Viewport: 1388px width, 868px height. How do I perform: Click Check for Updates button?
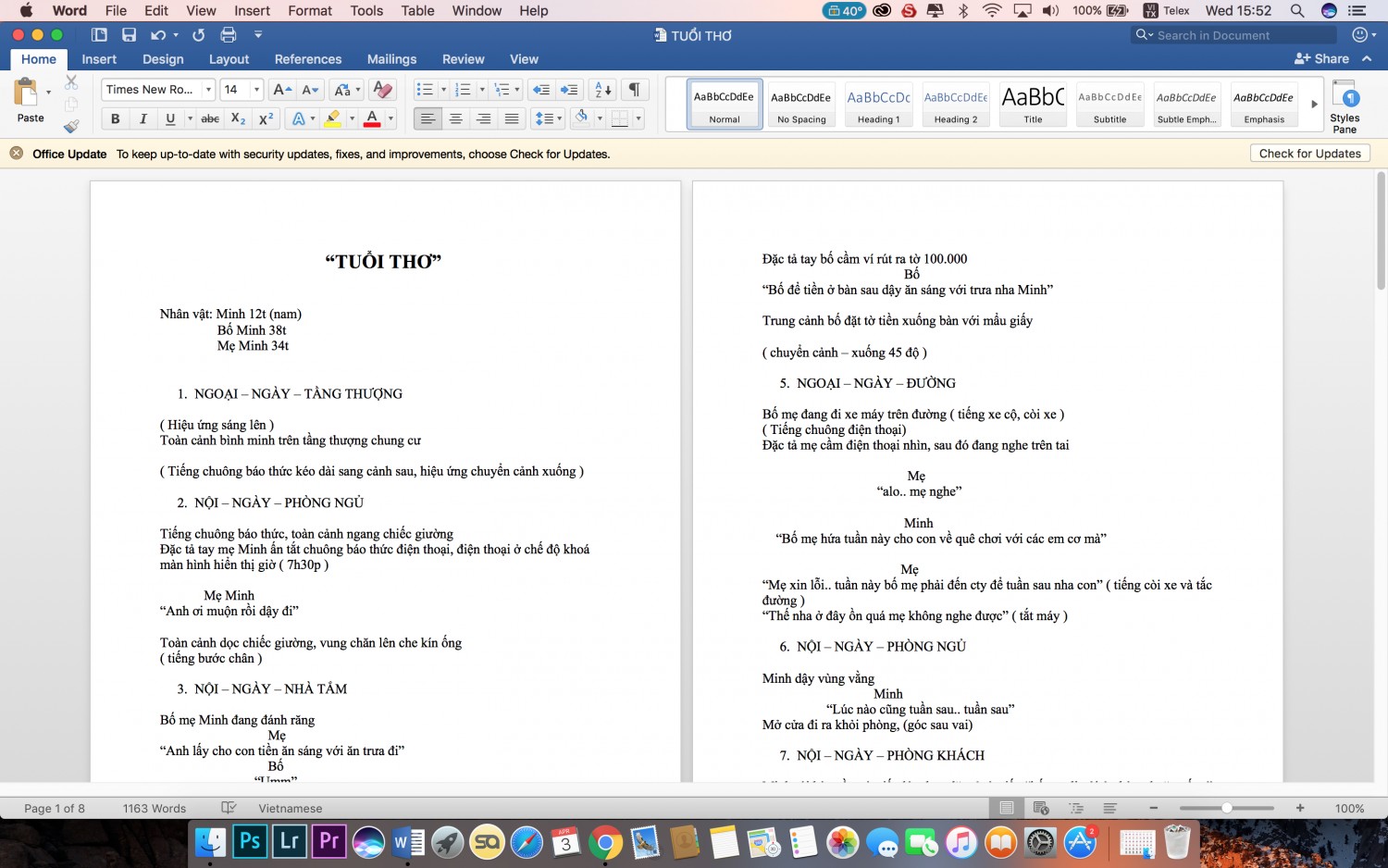click(1309, 154)
